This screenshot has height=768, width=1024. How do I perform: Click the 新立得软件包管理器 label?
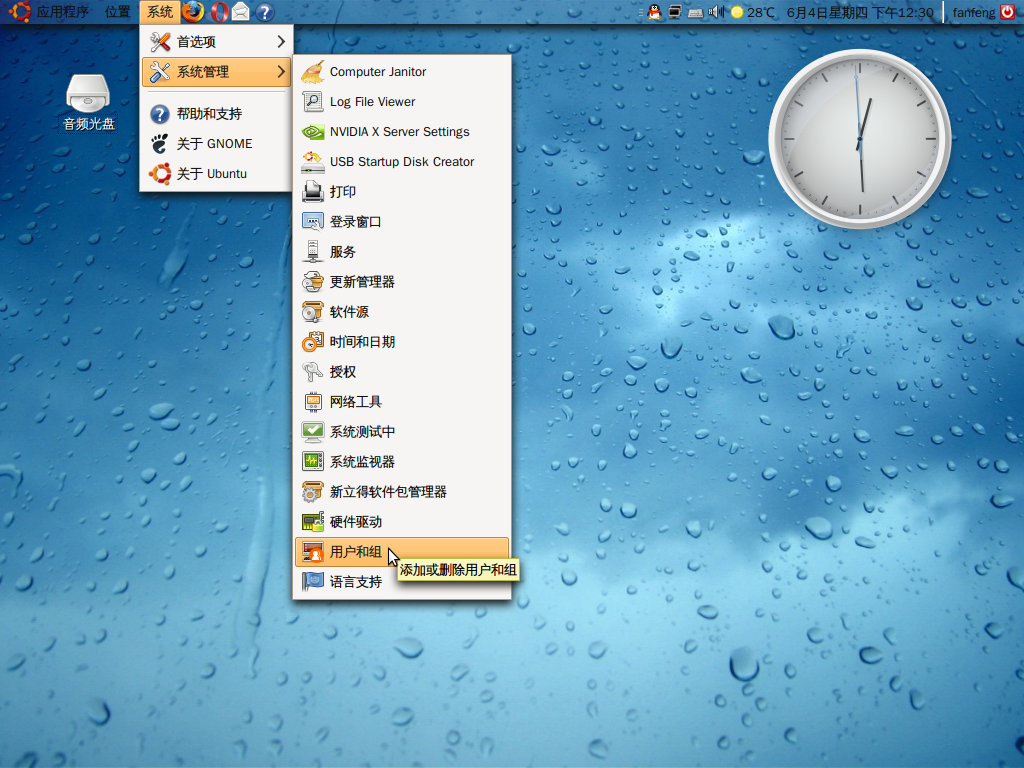point(389,492)
